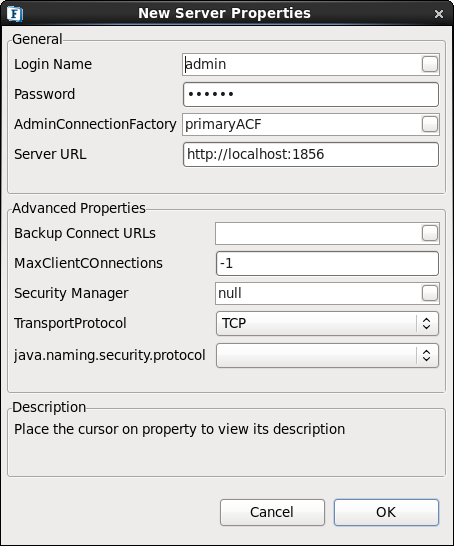Focus the Login Name admin field

[302, 64]
